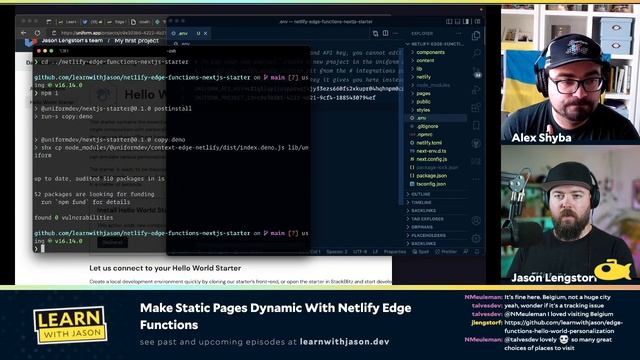Screen dimensions: 640x360
Task: Click the UTF-8 encoding status item
Action: coord(360,252)
